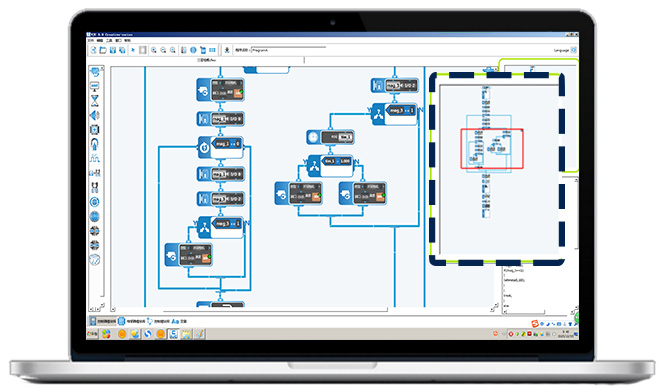Select the pulse waveform block icon

95,159
